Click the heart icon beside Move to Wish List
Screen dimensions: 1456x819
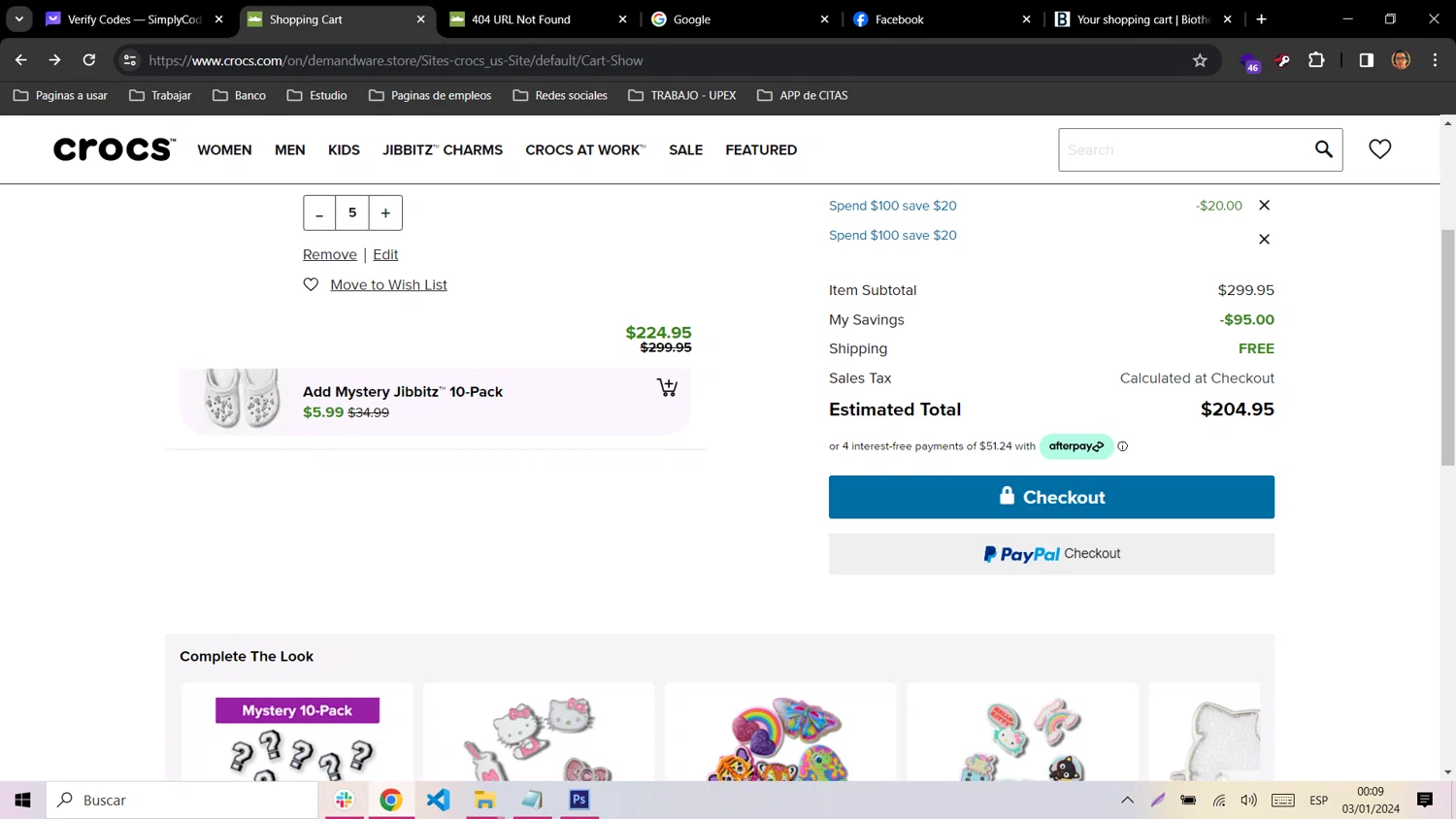coord(311,284)
